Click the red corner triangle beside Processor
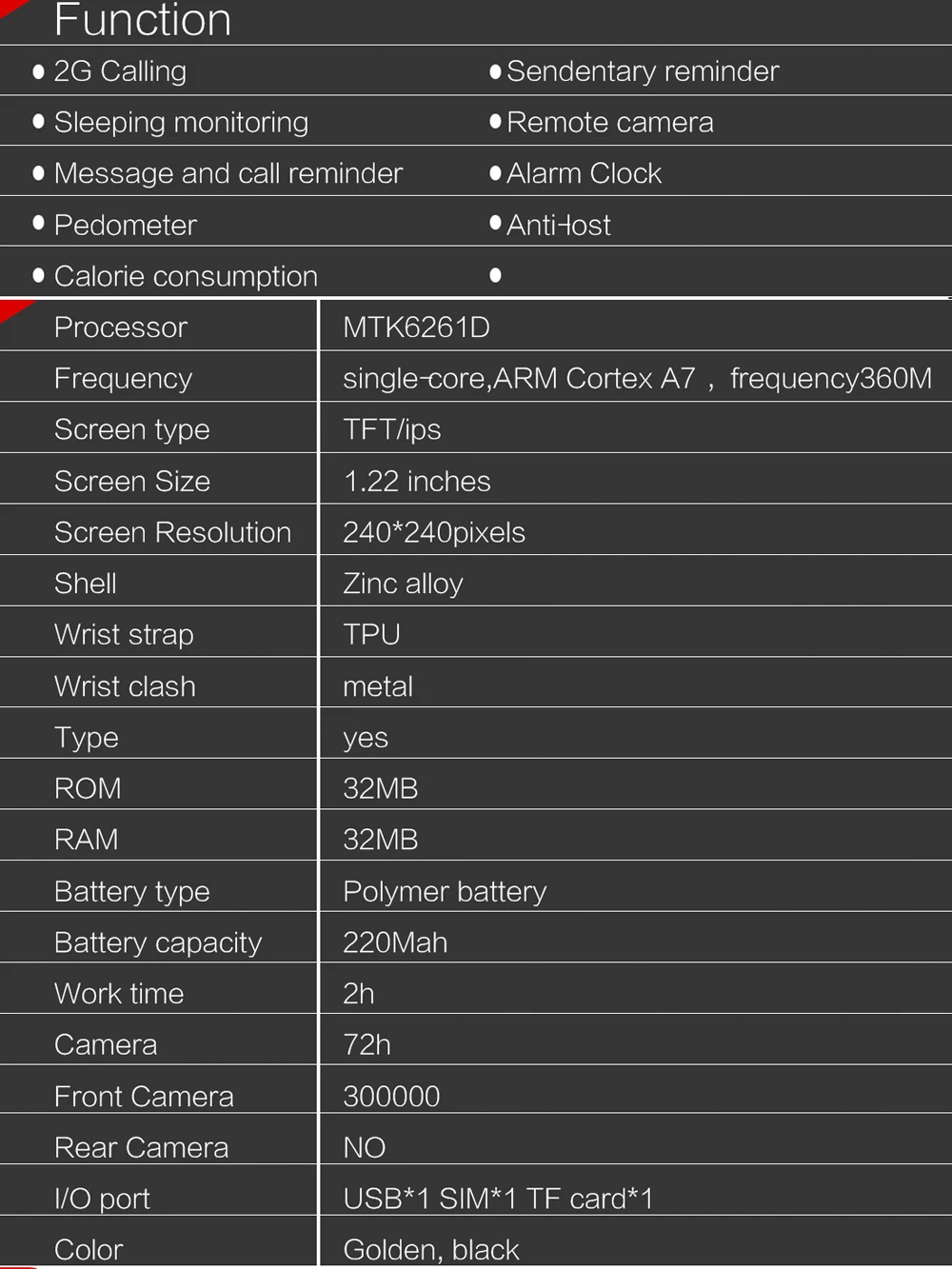Viewport: 952px width, 1269px height. tap(13, 309)
